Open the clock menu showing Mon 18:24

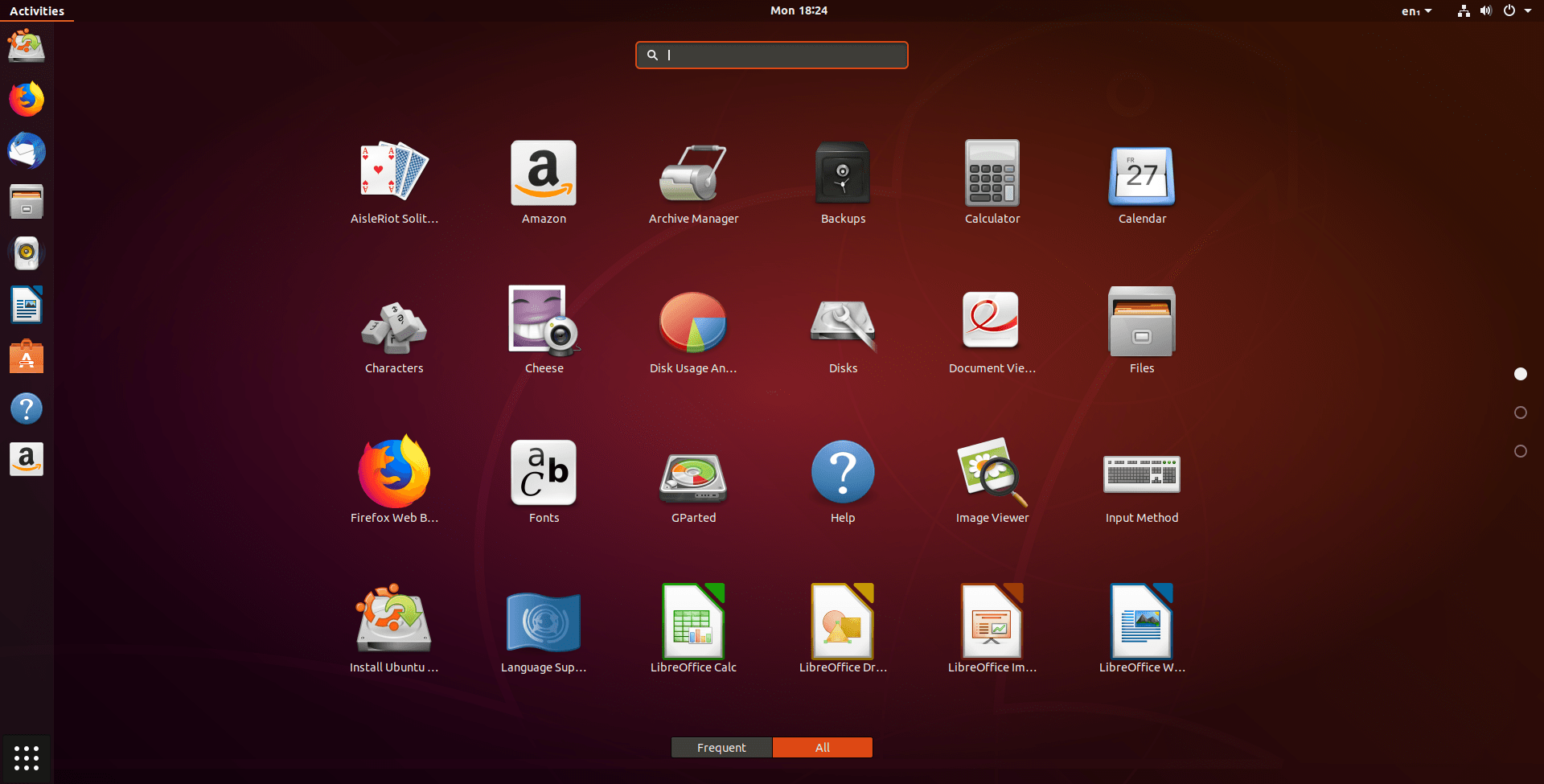coord(799,10)
